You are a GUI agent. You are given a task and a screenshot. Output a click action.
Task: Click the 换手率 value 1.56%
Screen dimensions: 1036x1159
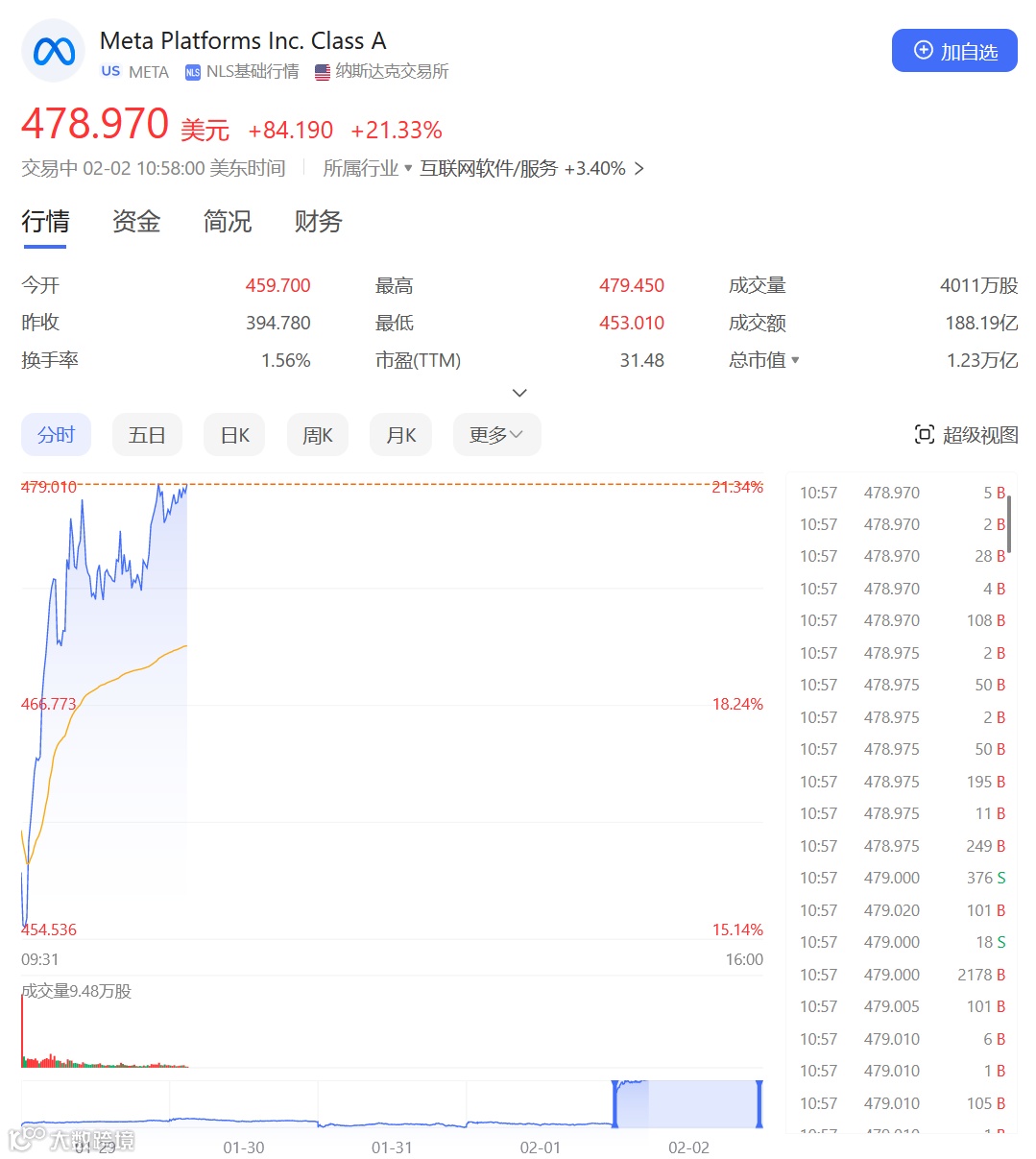coord(285,360)
